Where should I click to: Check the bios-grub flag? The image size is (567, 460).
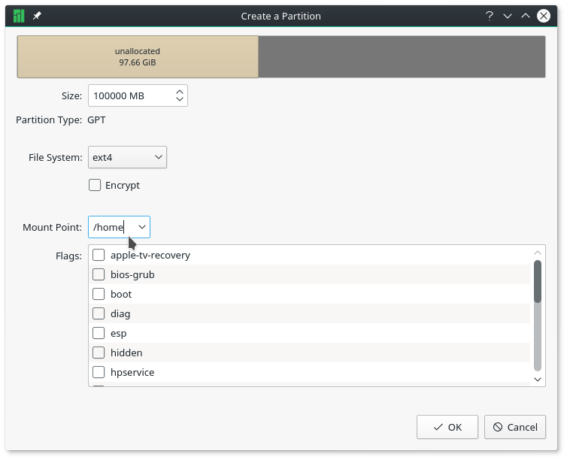point(98,274)
